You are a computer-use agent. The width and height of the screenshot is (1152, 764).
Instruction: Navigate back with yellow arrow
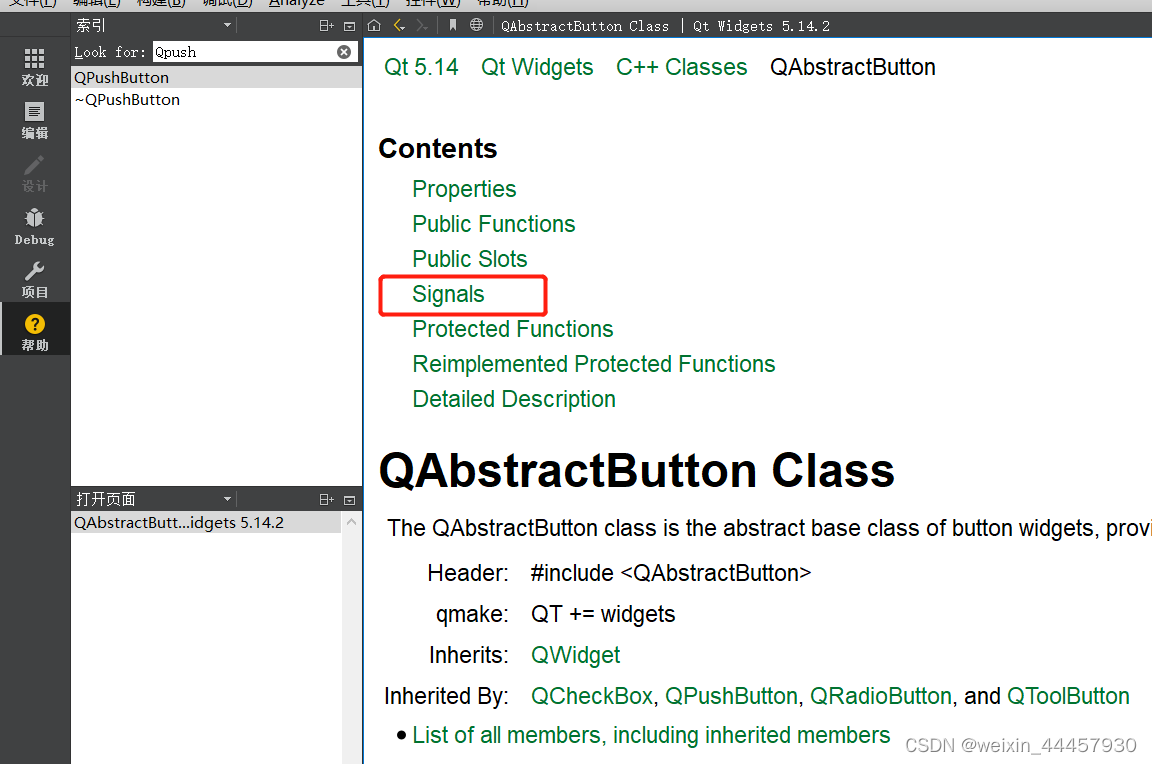(x=399, y=25)
